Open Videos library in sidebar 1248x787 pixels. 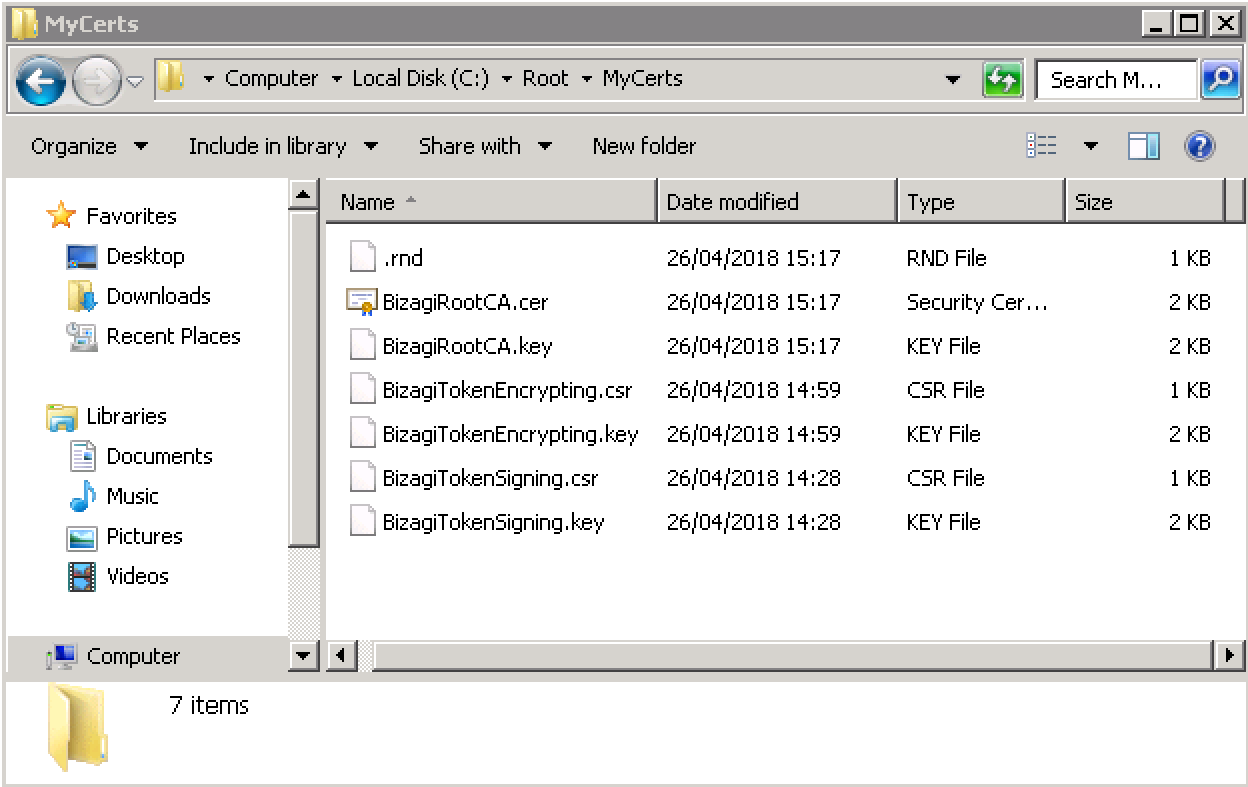tap(137, 576)
